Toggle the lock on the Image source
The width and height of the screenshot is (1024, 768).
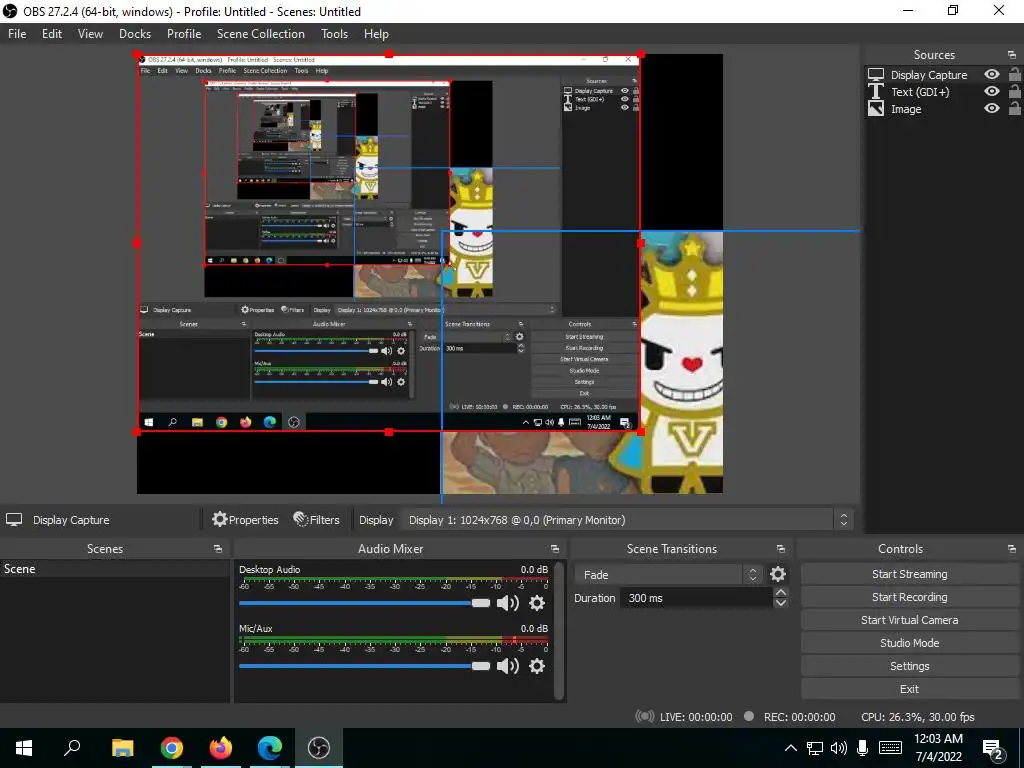pyautogui.click(x=1014, y=108)
